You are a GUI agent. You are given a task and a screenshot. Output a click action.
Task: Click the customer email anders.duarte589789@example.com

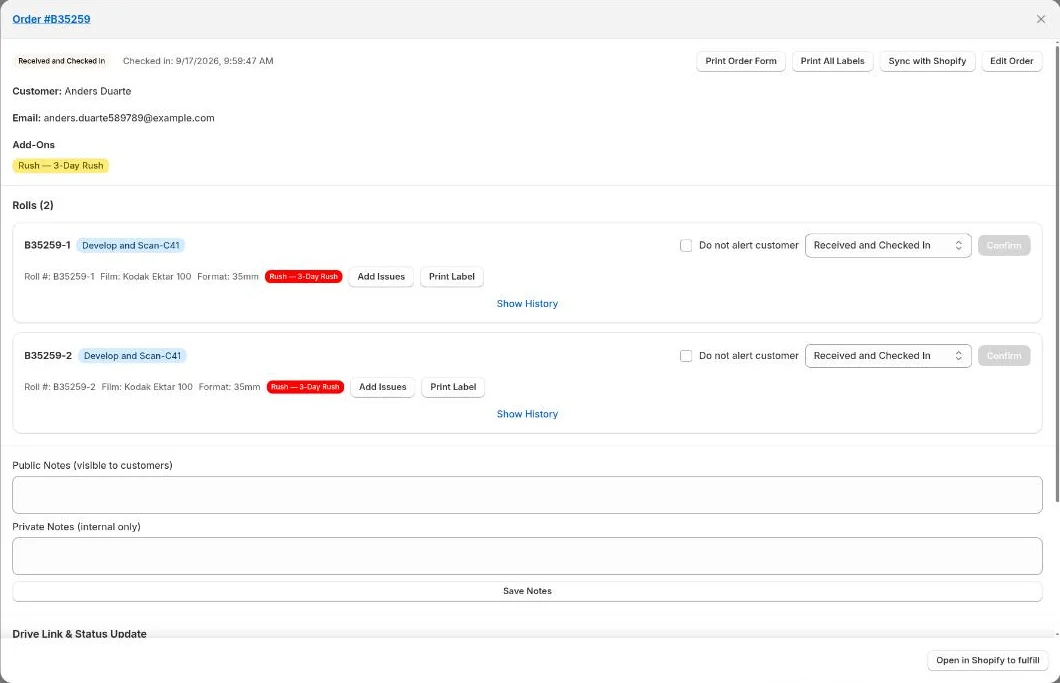coord(129,118)
